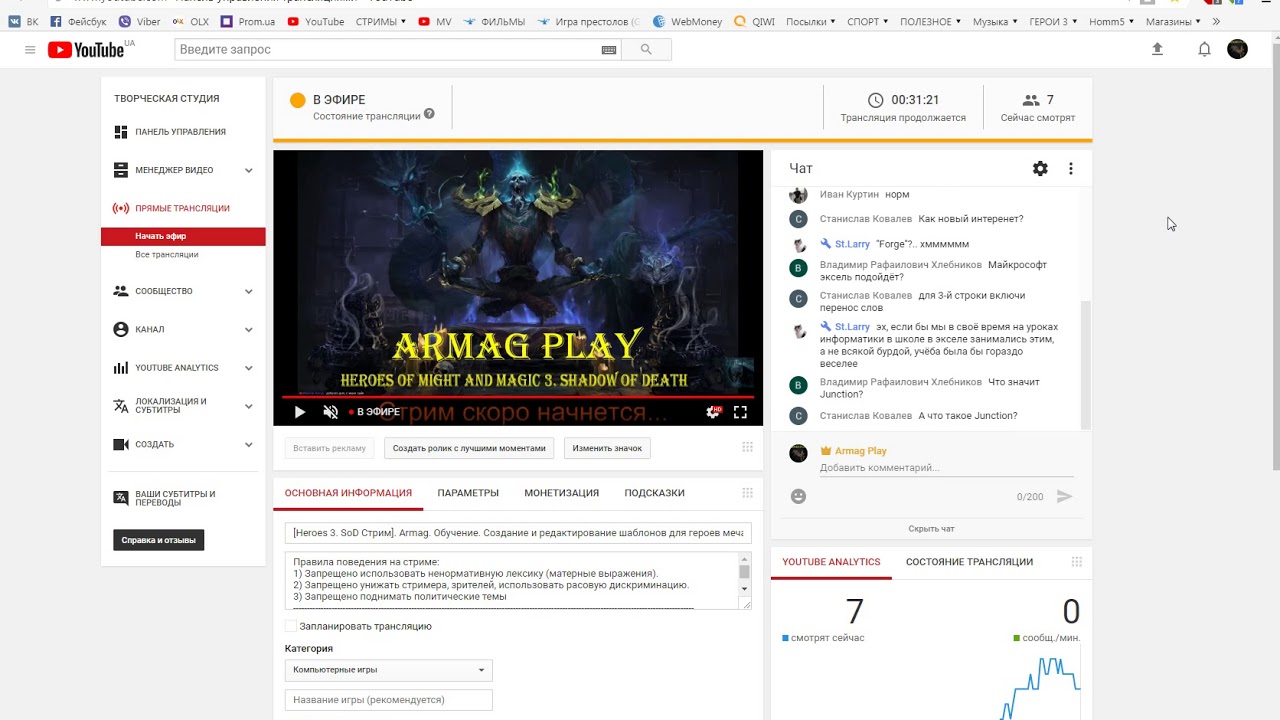Open the Компьютерные игры category dropdown

point(389,670)
